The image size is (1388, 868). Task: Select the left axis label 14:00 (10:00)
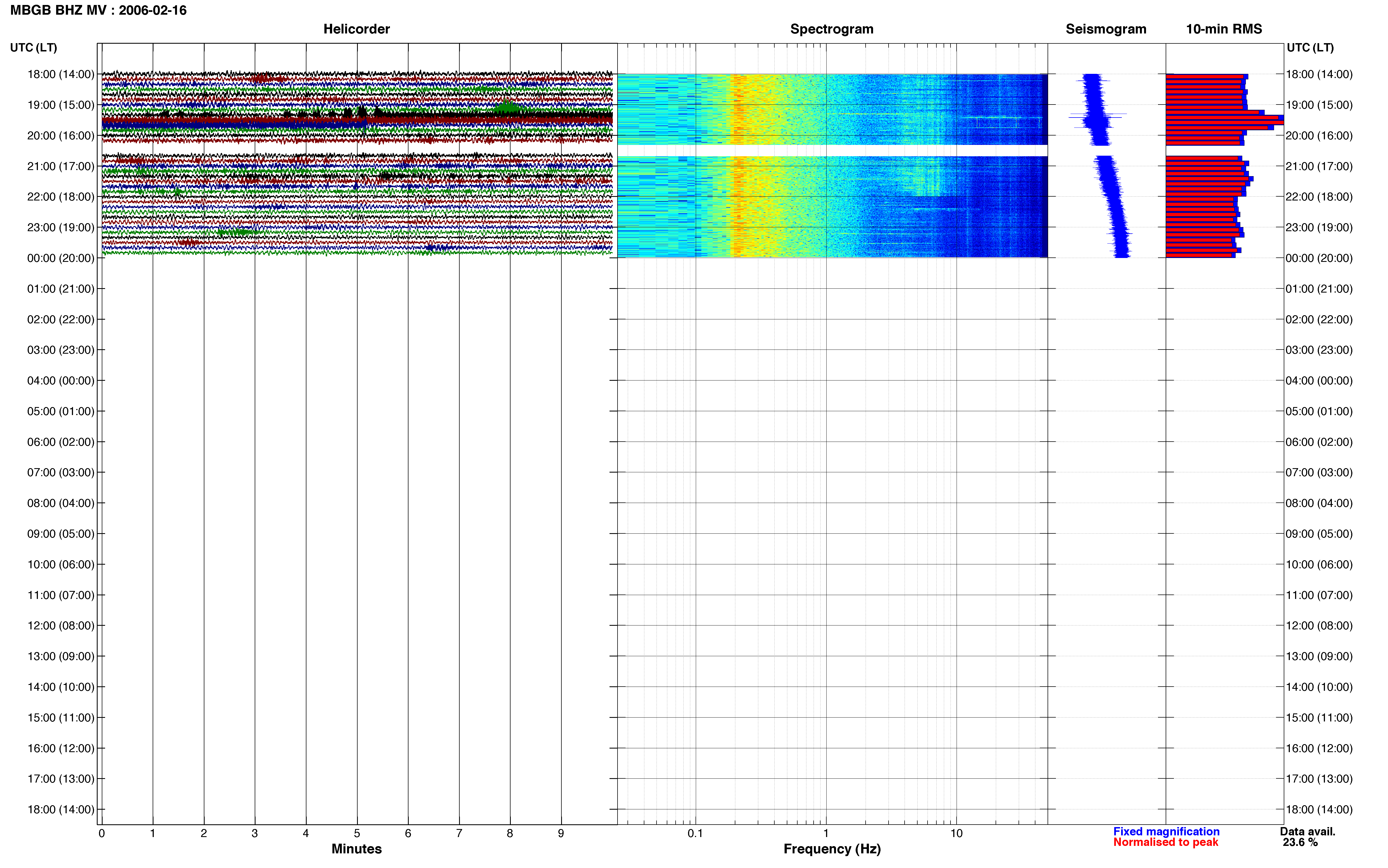[x=61, y=687]
